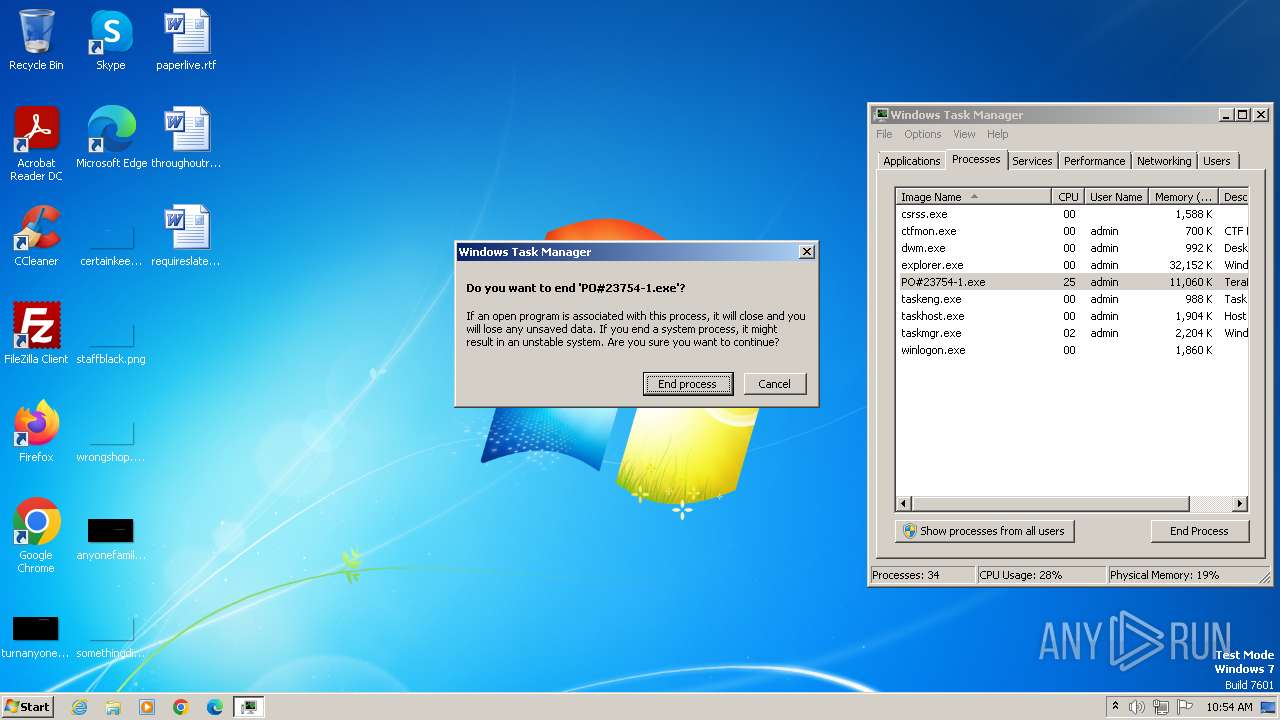Launch Google Chrome desktop shortcut
The height and width of the screenshot is (720, 1280).
[x=36, y=536]
